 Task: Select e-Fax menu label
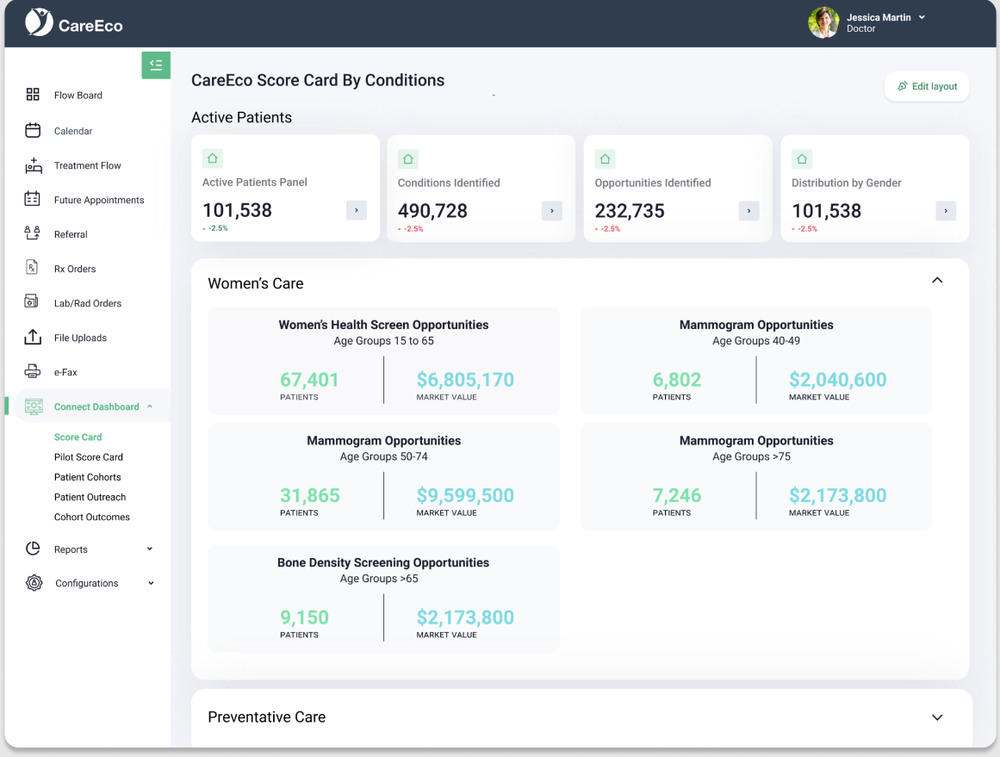pos(65,372)
